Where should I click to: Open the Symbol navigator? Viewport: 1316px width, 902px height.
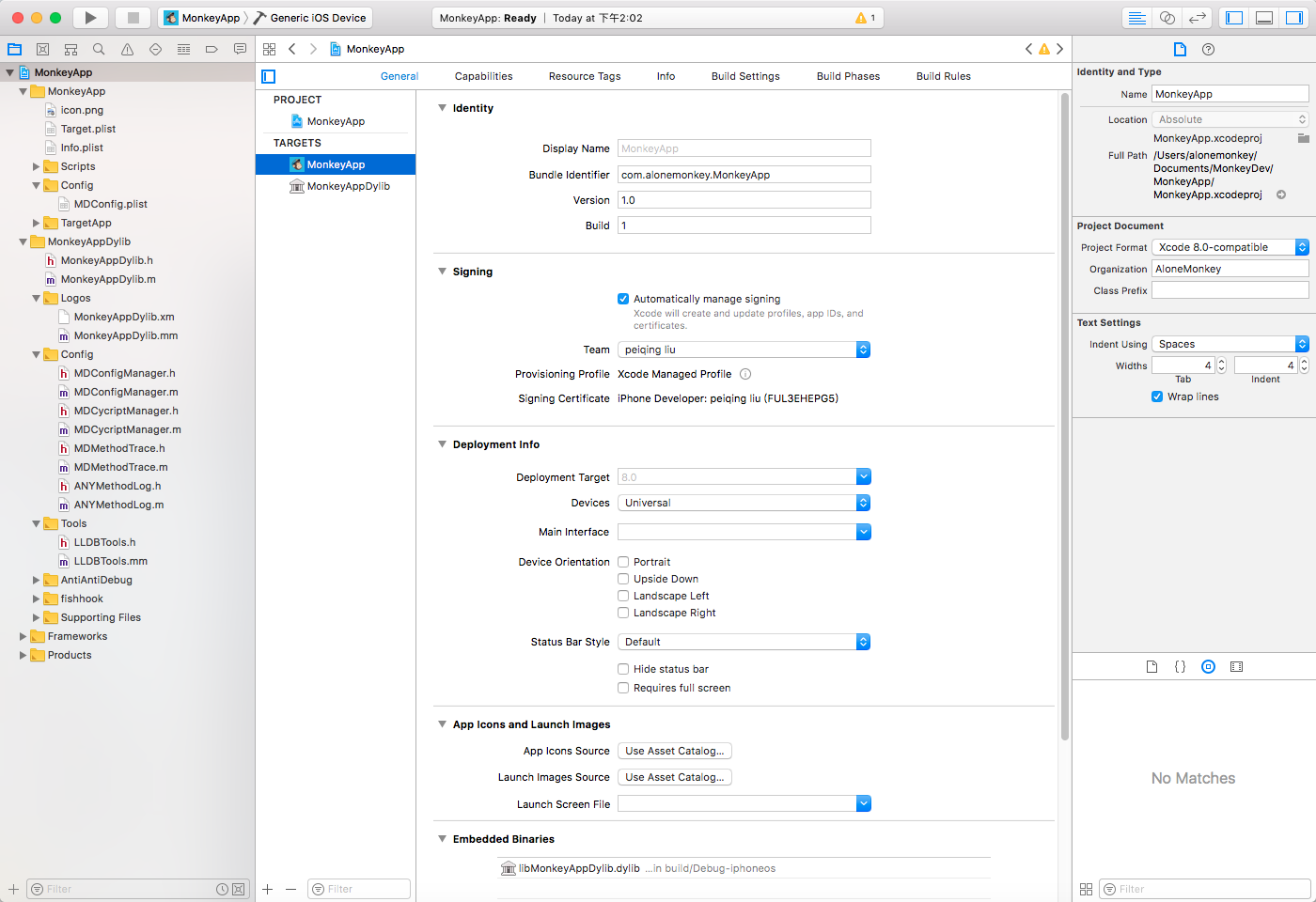(x=70, y=49)
